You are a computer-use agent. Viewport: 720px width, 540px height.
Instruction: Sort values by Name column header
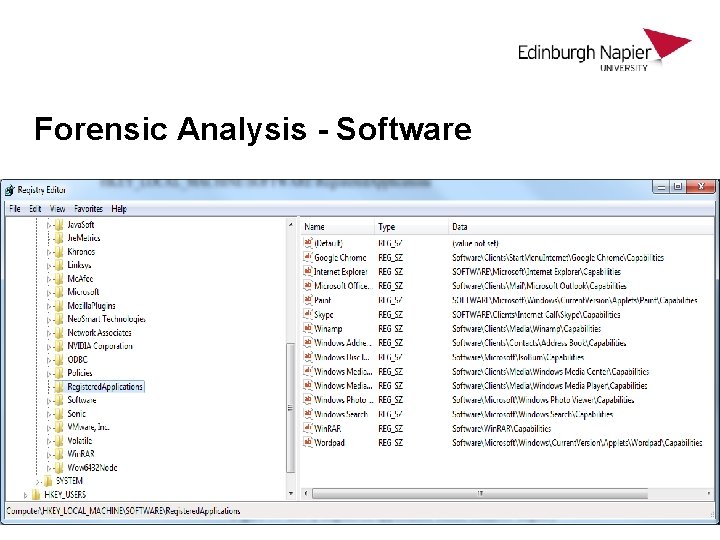(337, 226)
